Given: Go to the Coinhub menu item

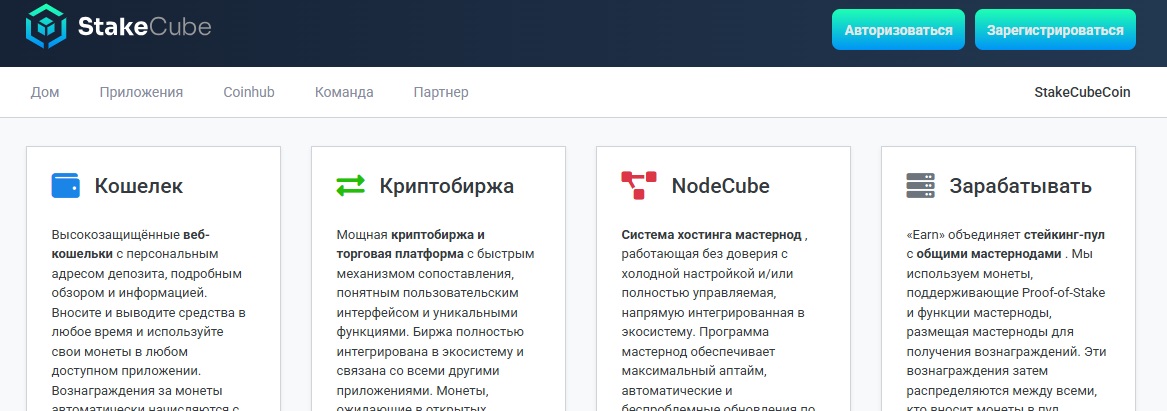Looking at the screenshot, I should [x=249, y=92].
